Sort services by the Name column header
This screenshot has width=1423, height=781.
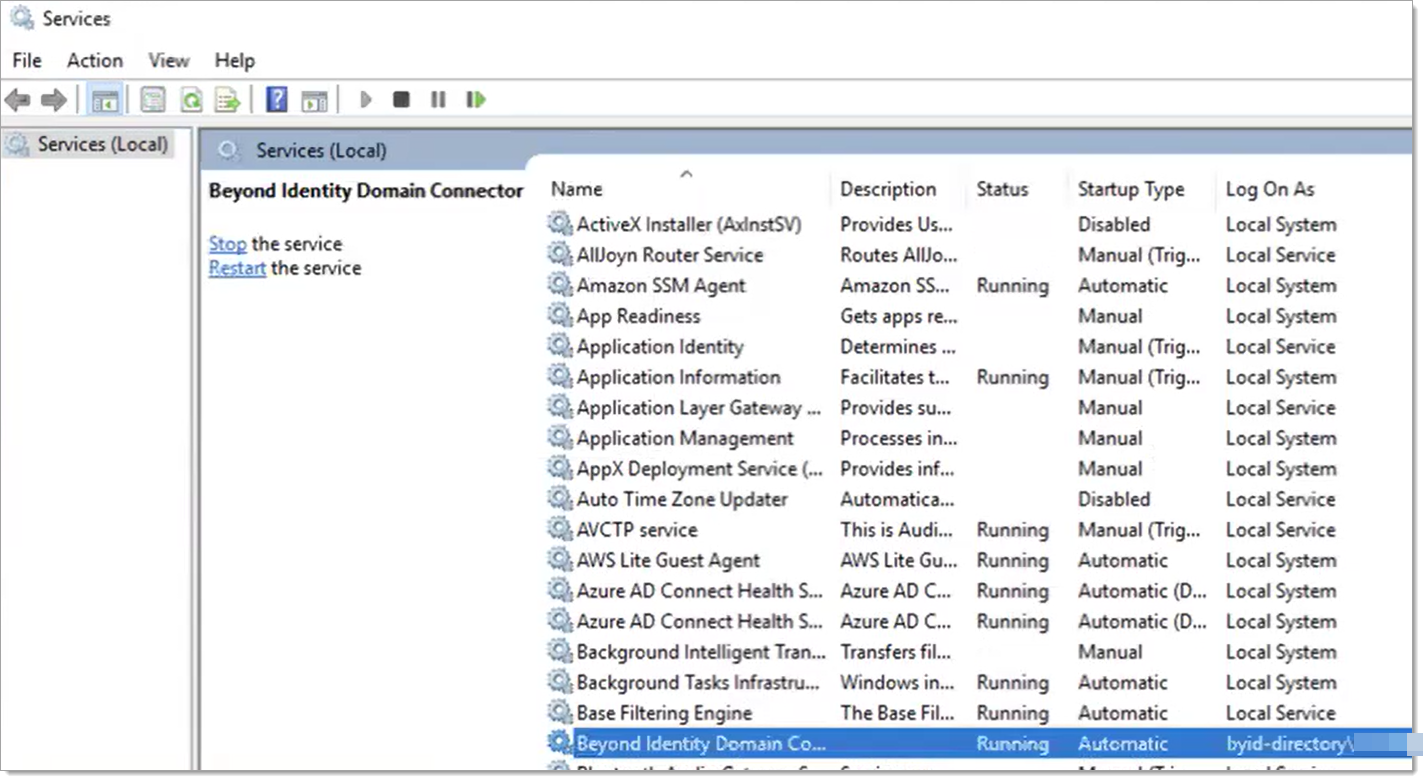tap(577, 189)
